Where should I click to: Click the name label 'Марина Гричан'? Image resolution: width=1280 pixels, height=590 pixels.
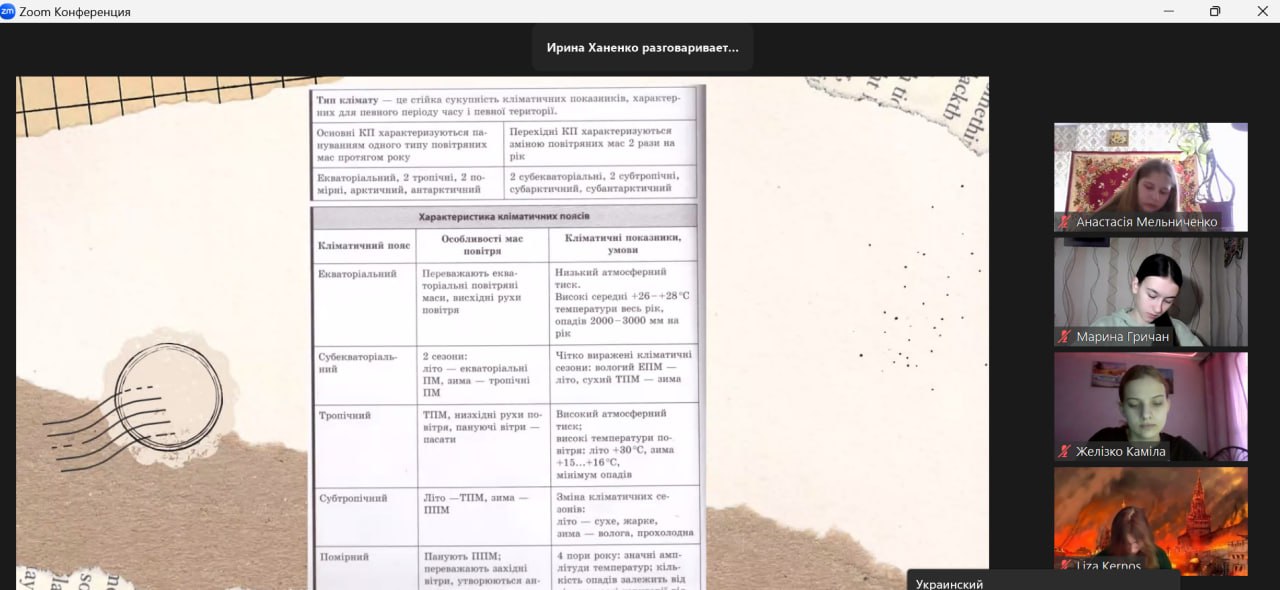(x=1122, y=337)
